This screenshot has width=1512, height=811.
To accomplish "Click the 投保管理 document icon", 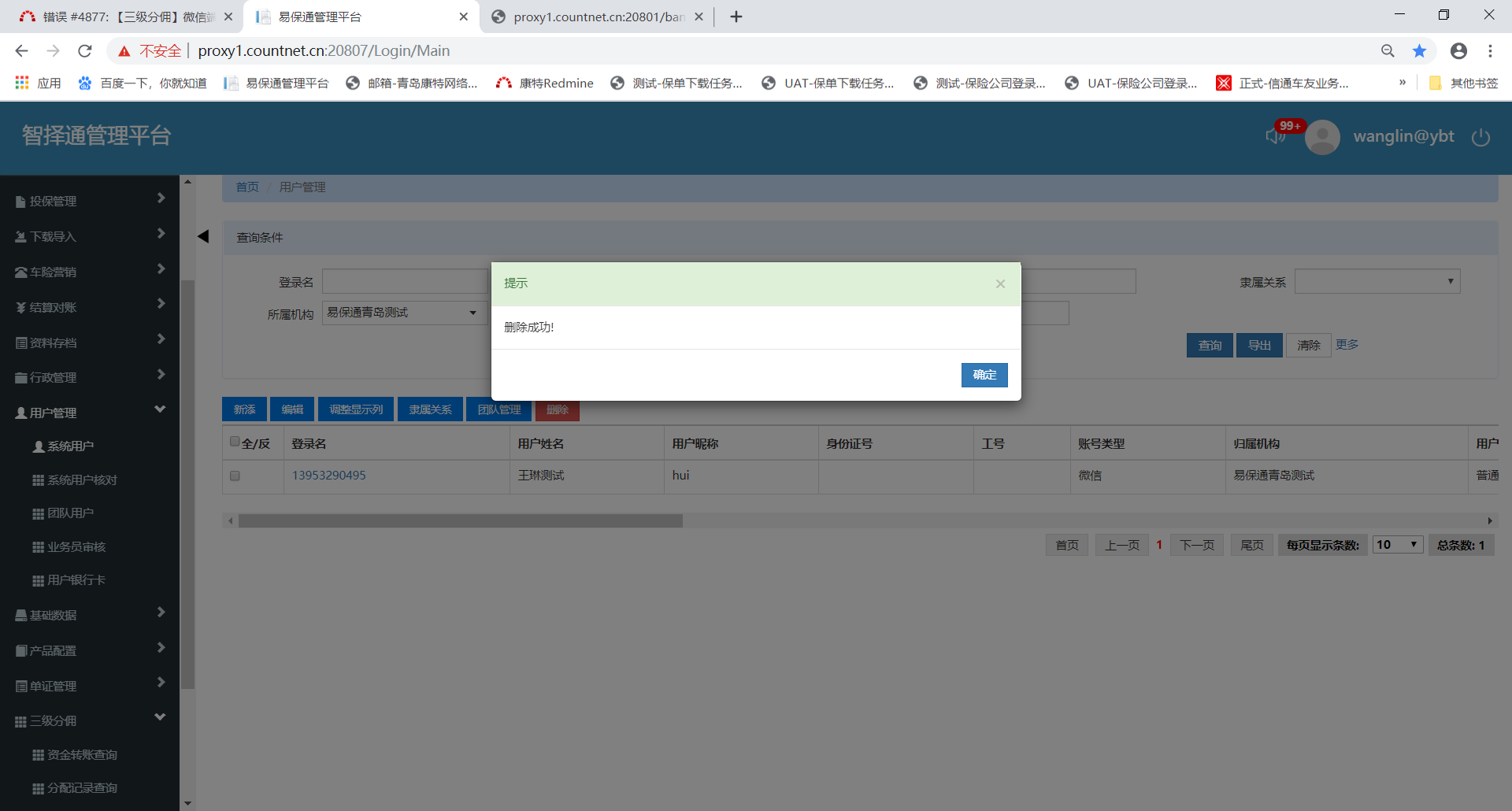I will coord(20,202).
